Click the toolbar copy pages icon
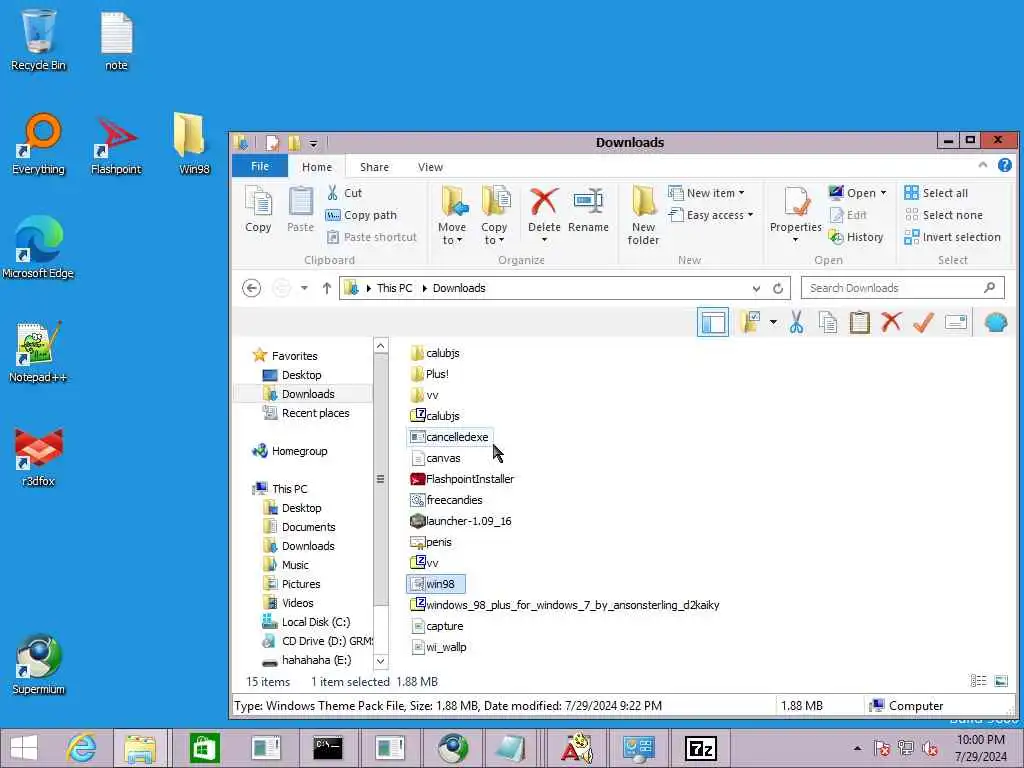The height and width of the screenshot is (768, 1024). pyautogui.click(x=828, y=323)
